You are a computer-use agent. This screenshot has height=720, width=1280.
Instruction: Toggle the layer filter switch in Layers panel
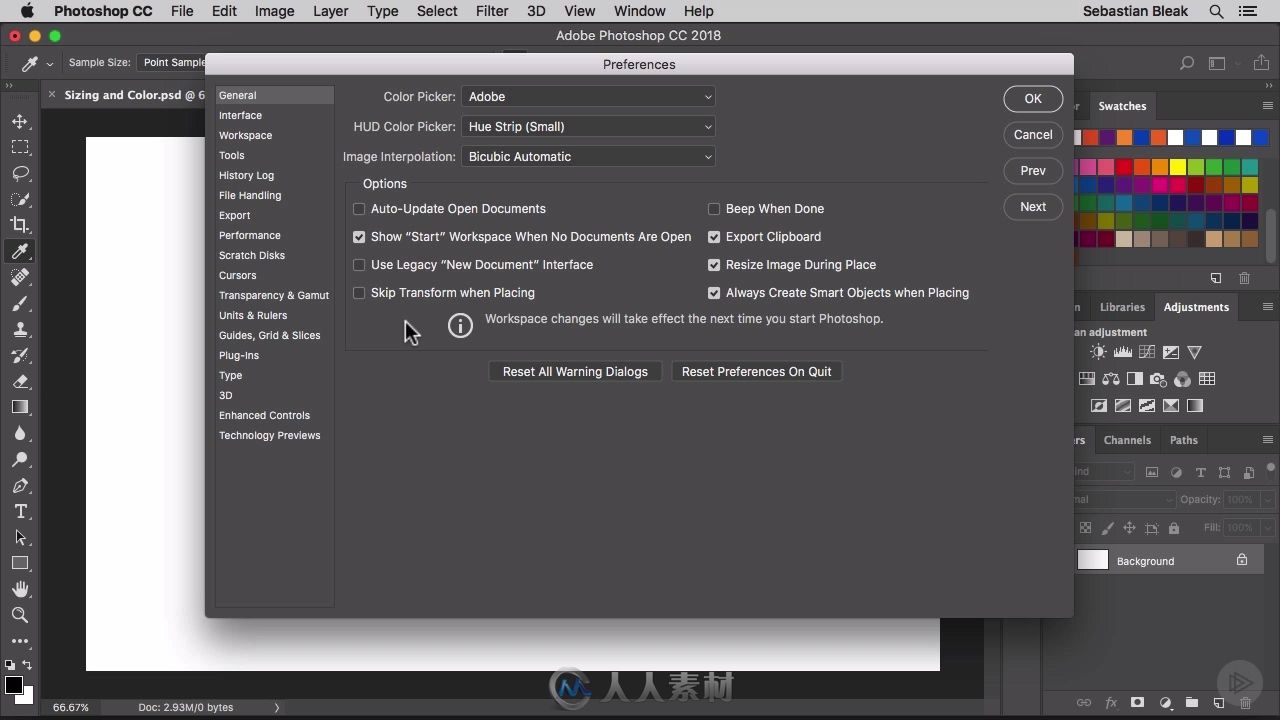1271,467
